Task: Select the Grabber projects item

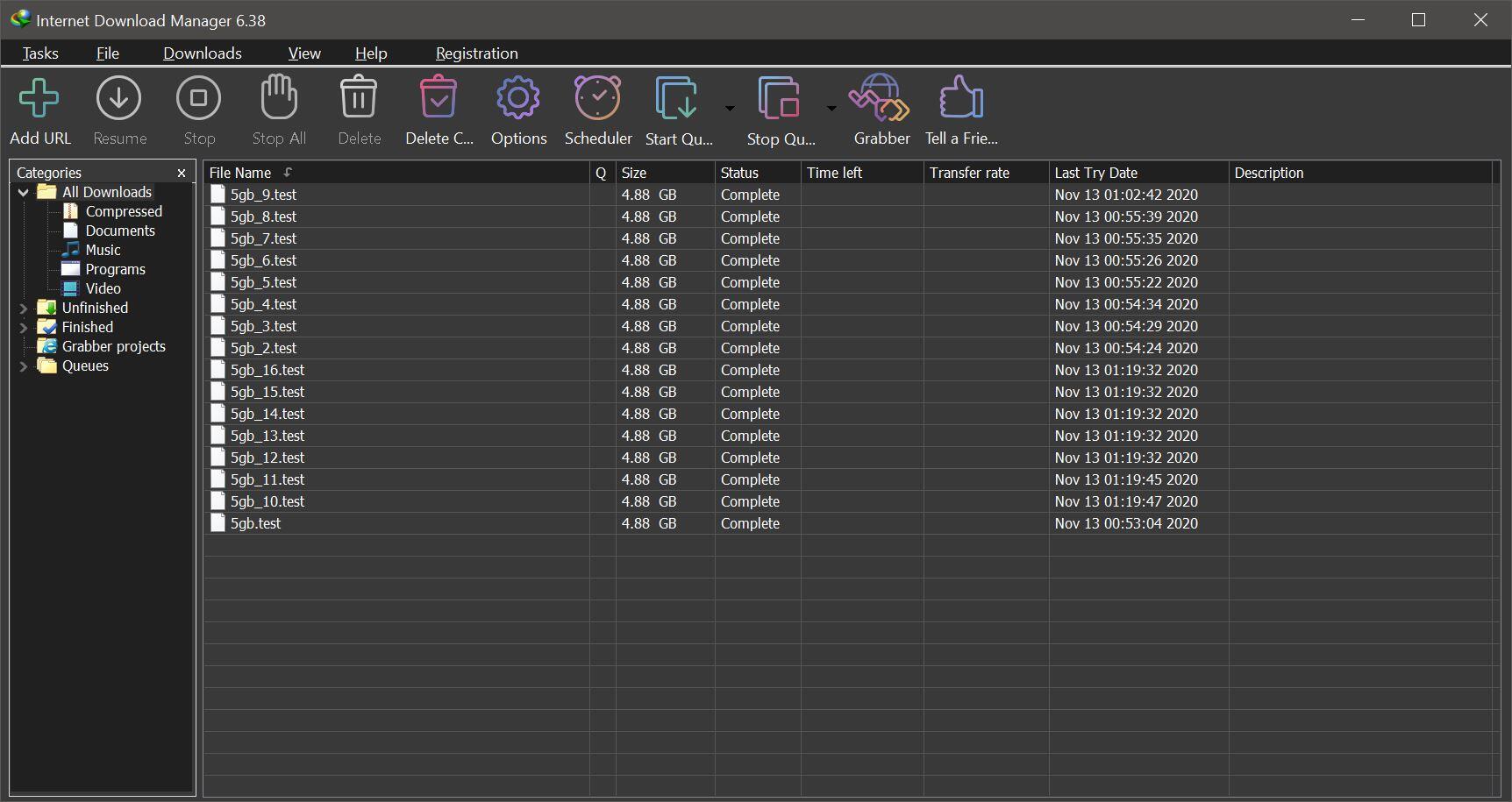Action: tap(113, 346)
